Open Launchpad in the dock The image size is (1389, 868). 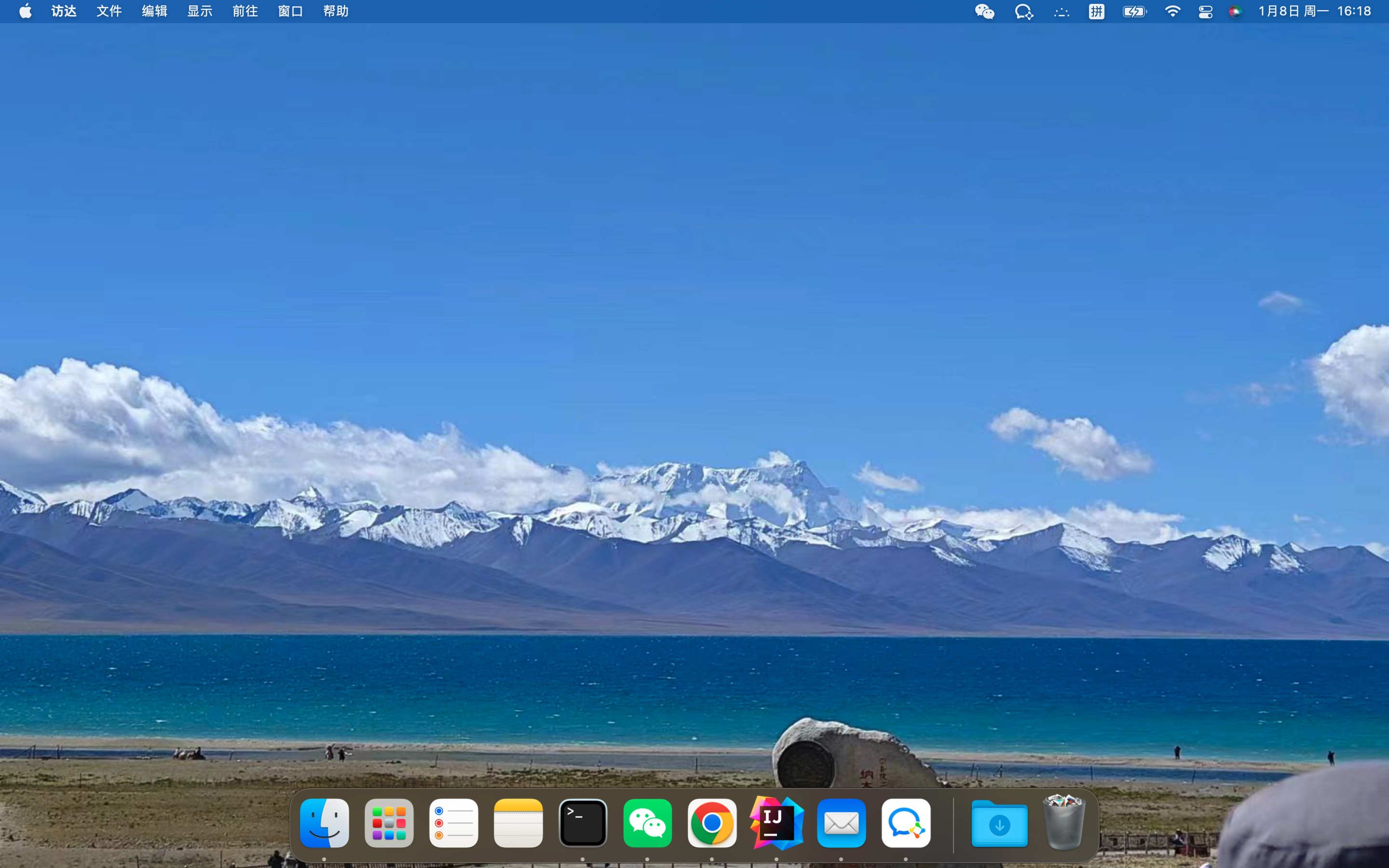[389, 823]
